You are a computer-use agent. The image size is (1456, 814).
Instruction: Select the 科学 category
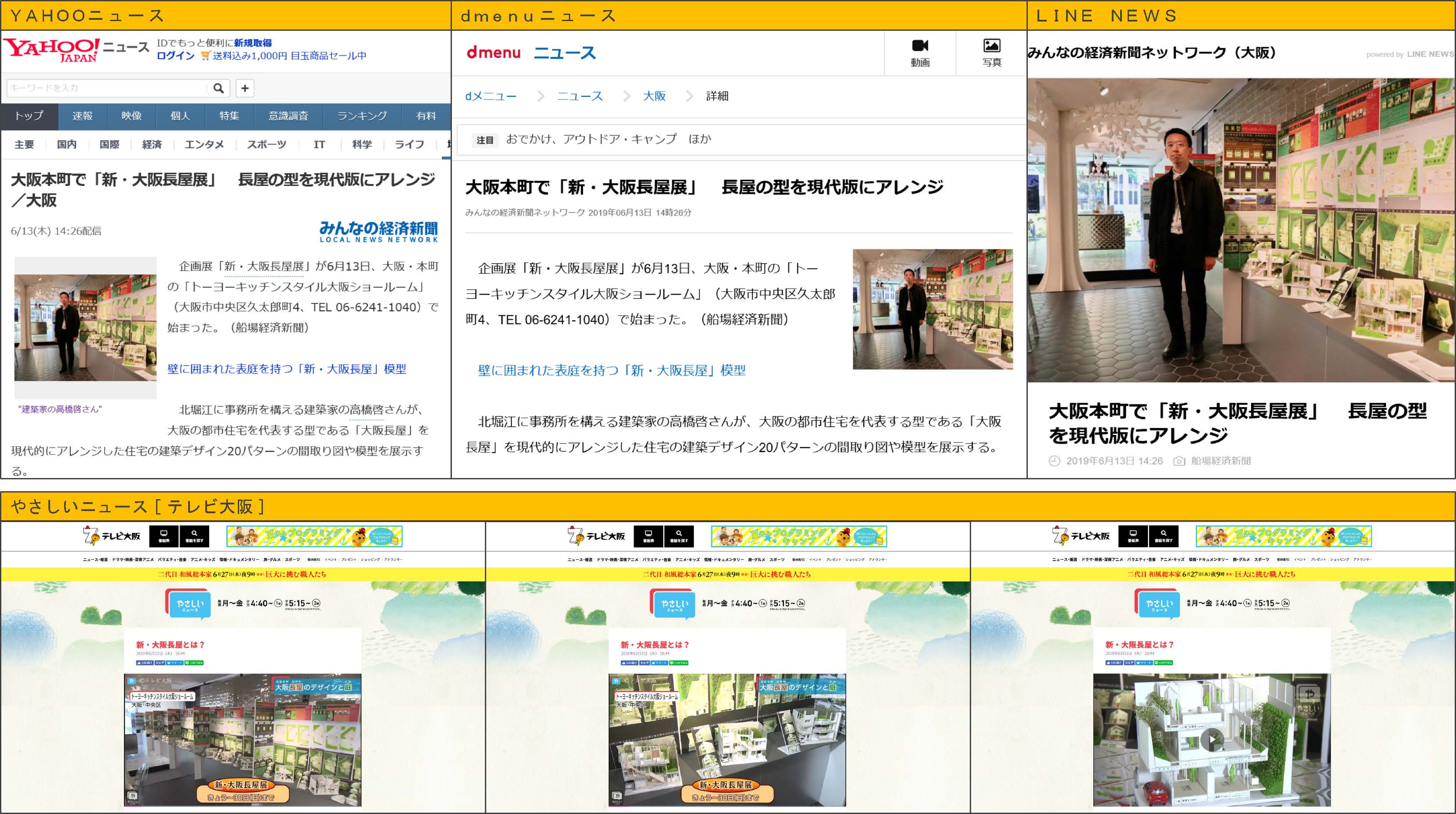[x=362, y=145]
